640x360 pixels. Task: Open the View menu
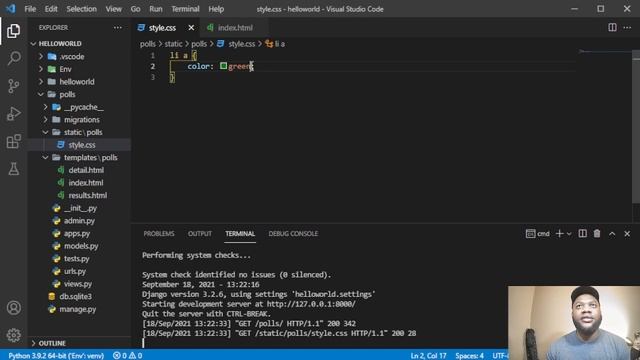click(x=113, y=9)
